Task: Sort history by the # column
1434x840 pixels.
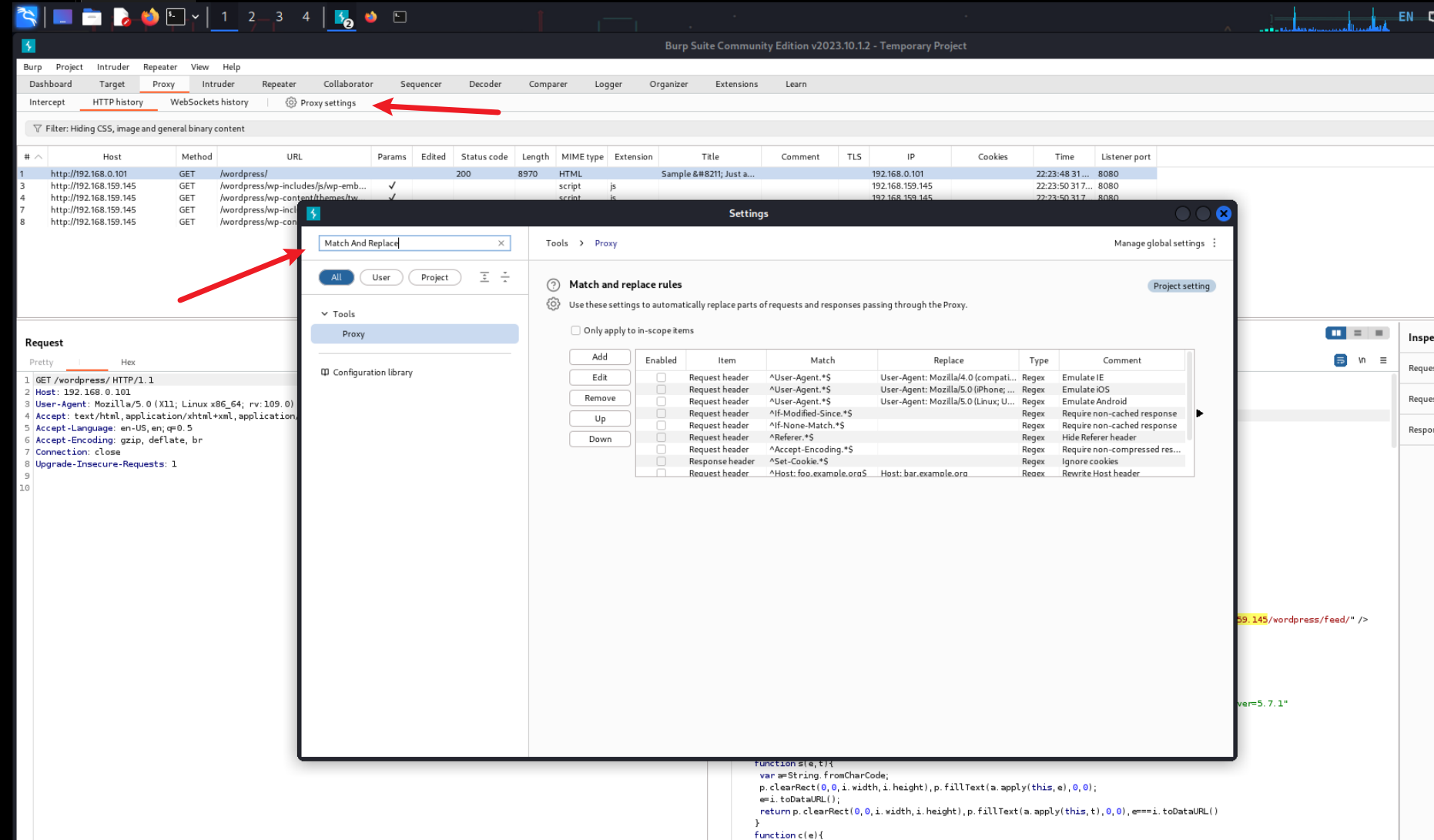Action: coord(32,157)
